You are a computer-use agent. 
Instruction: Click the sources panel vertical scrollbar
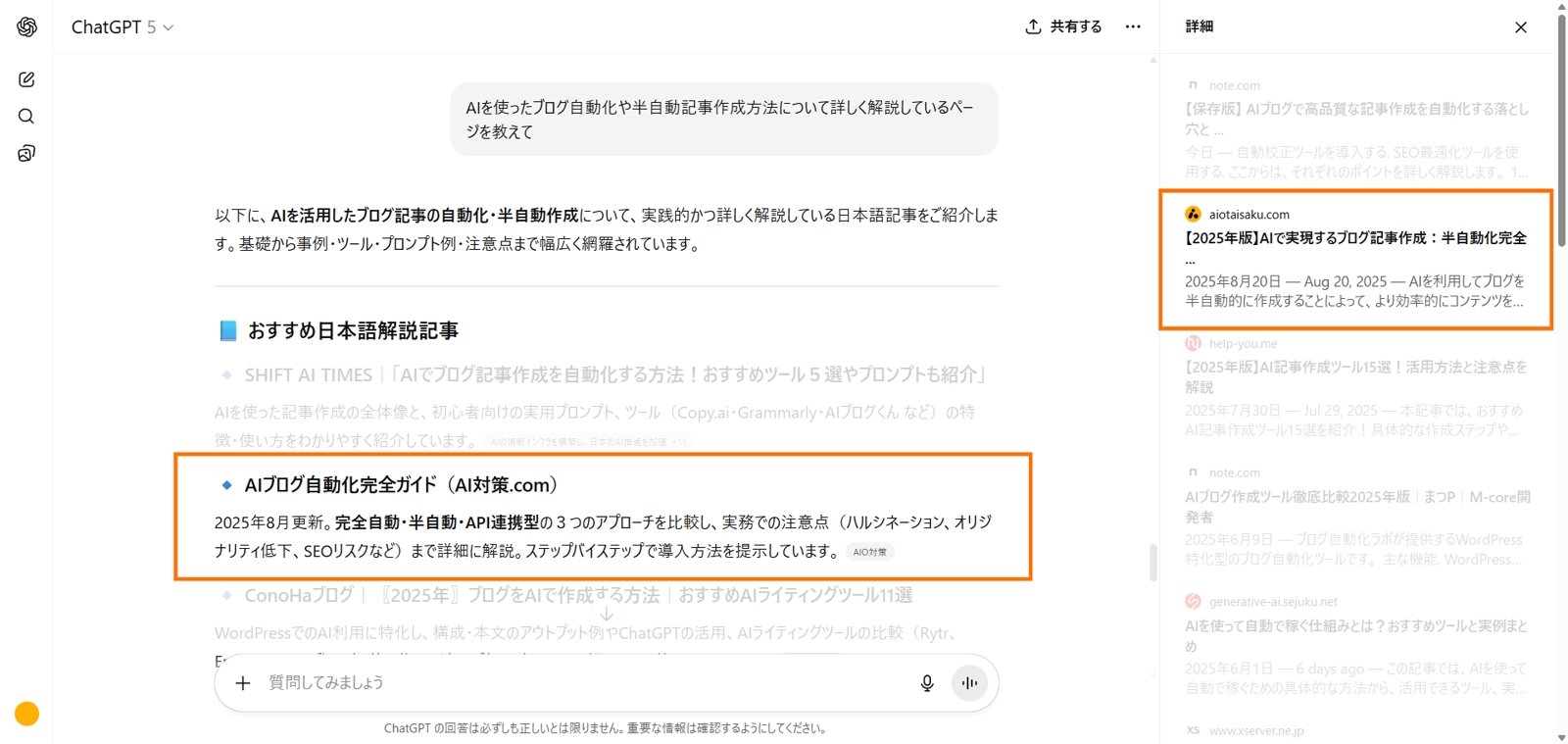click(1561, 127)
